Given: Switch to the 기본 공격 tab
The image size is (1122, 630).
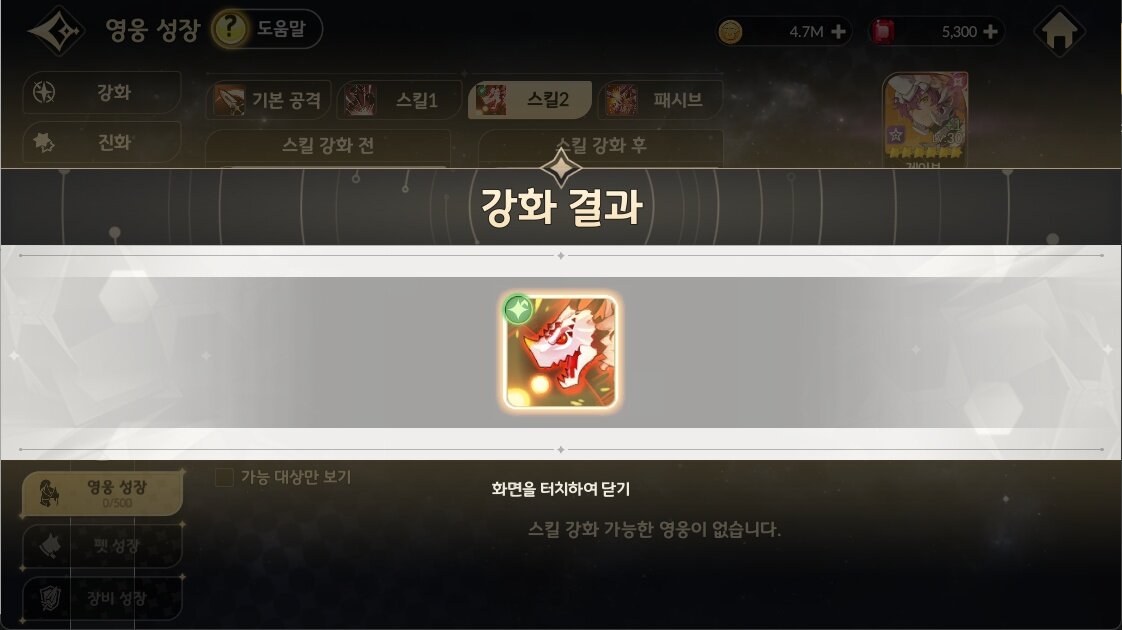Looking at the screenshot, I should (269, 100).
